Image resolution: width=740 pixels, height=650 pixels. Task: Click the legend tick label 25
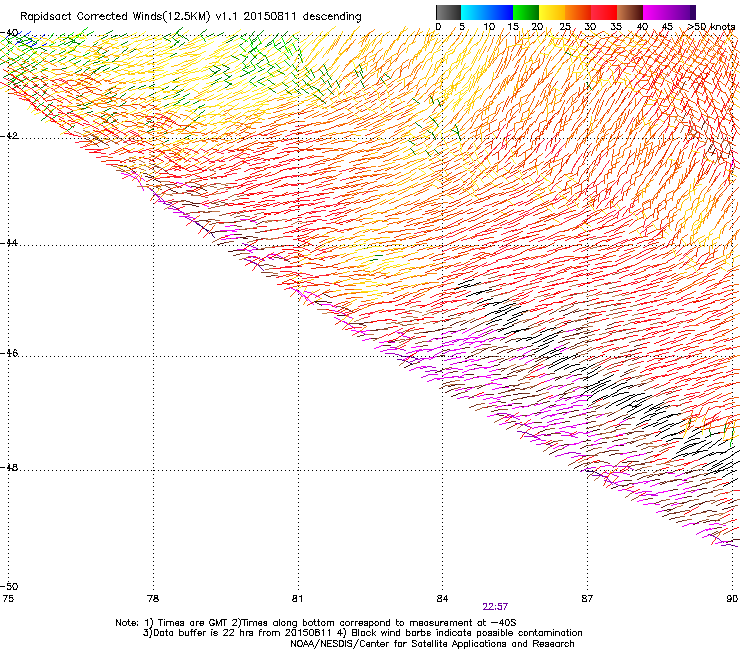(565, 27)
